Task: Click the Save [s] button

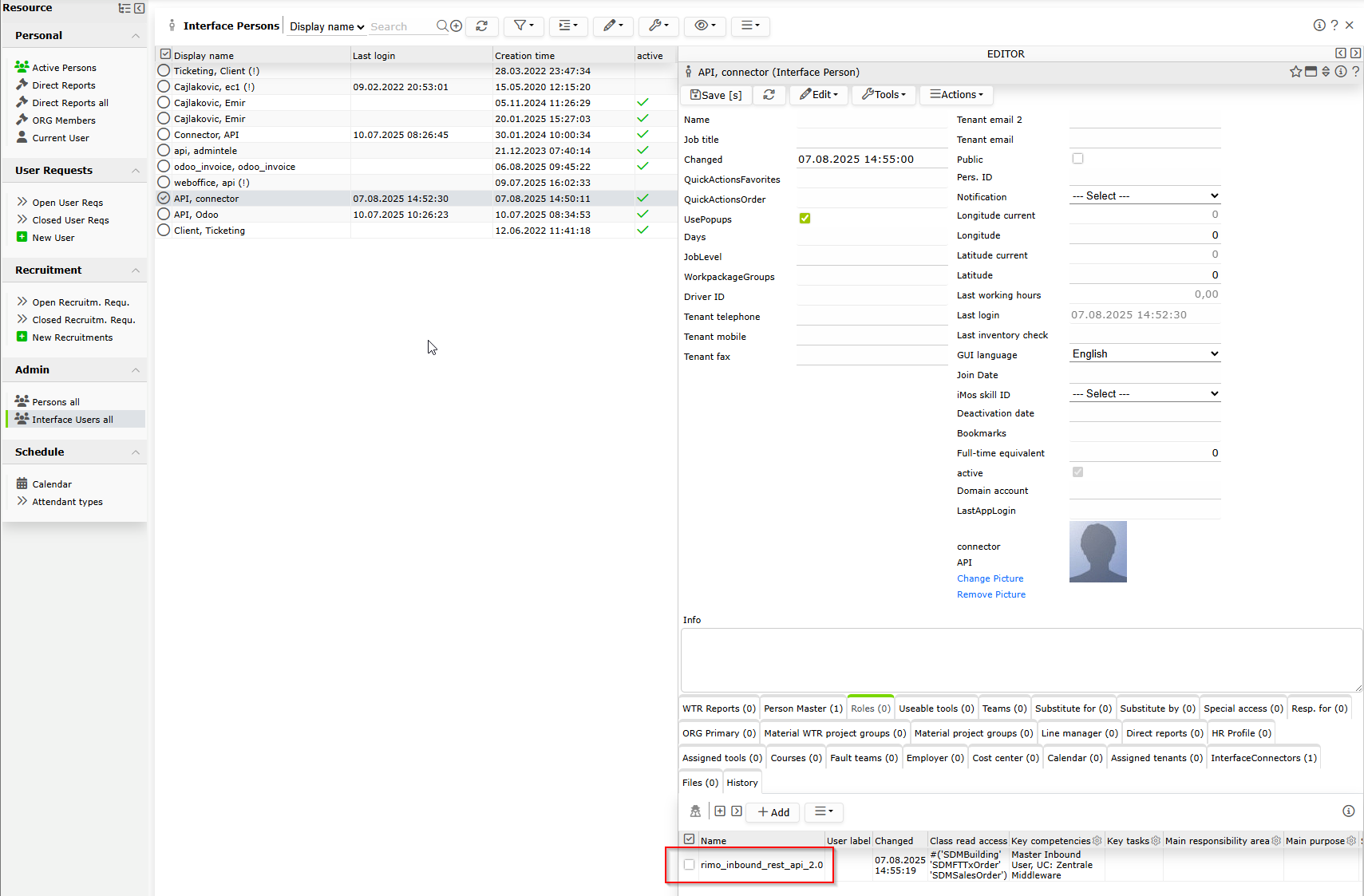Action: pyautogui.click(x=716, y=95)
